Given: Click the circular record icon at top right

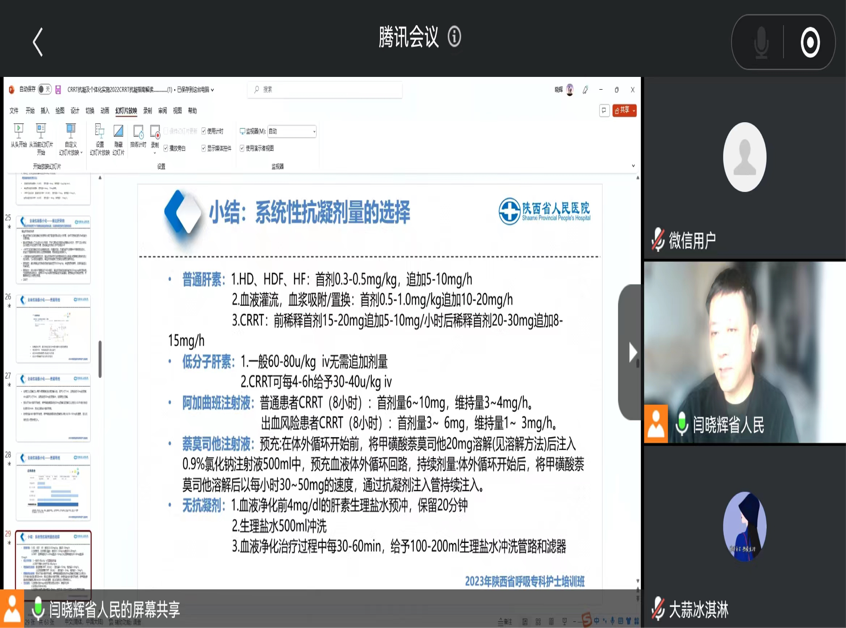Looking at the screenshot, I should click(x=810, y=42).
